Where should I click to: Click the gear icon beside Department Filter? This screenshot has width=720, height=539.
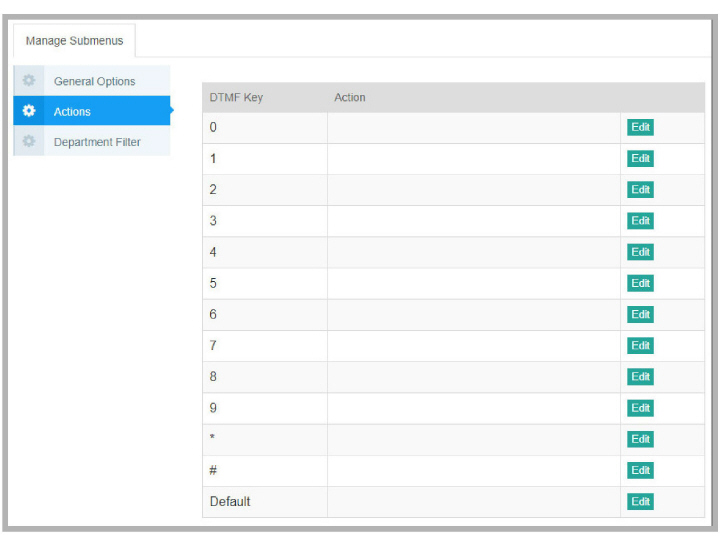[29, 142]
